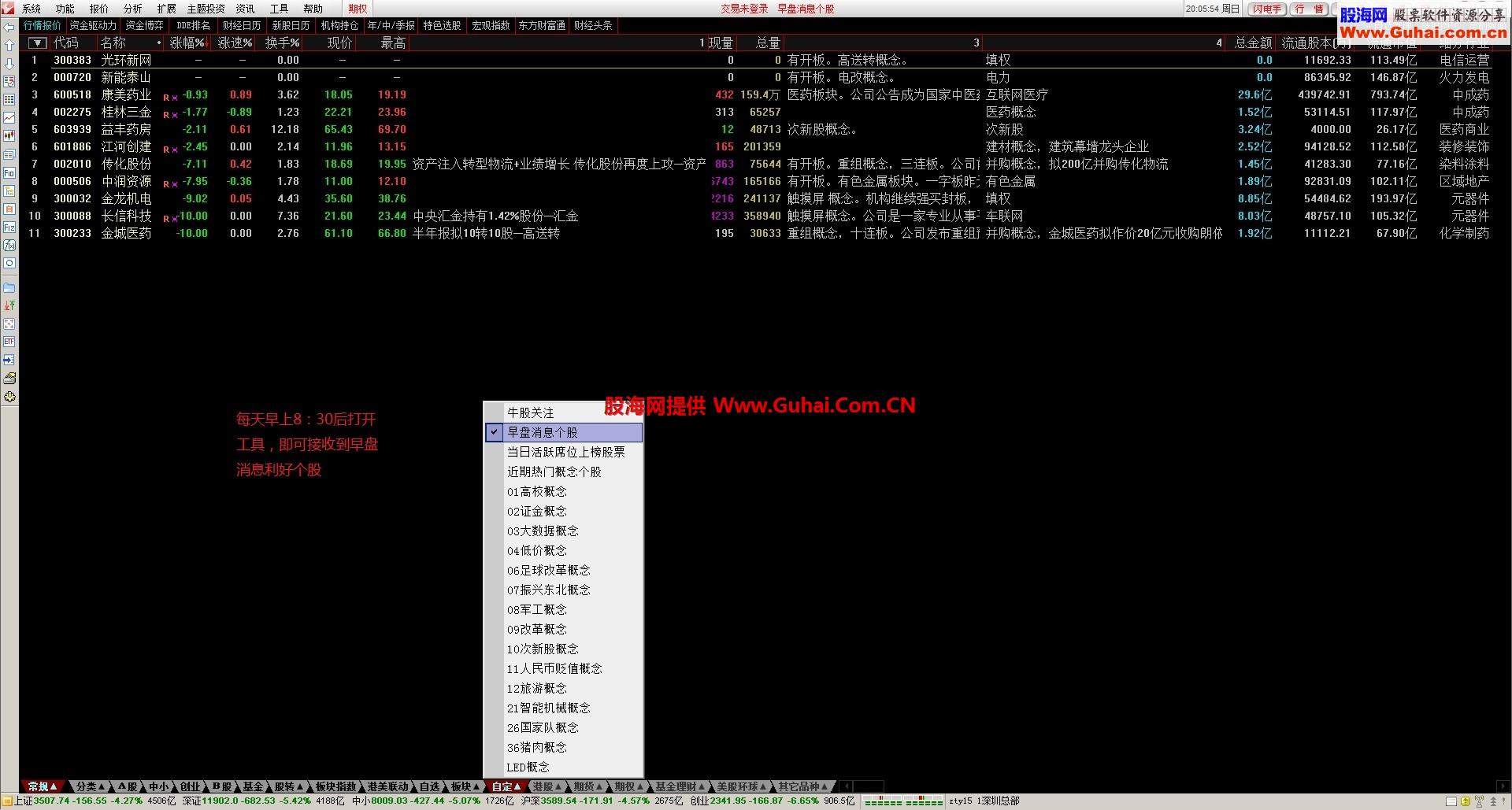Click the 交易未登录 link
The height and width of the screenshot is (810, 1512).
(744, 9)
